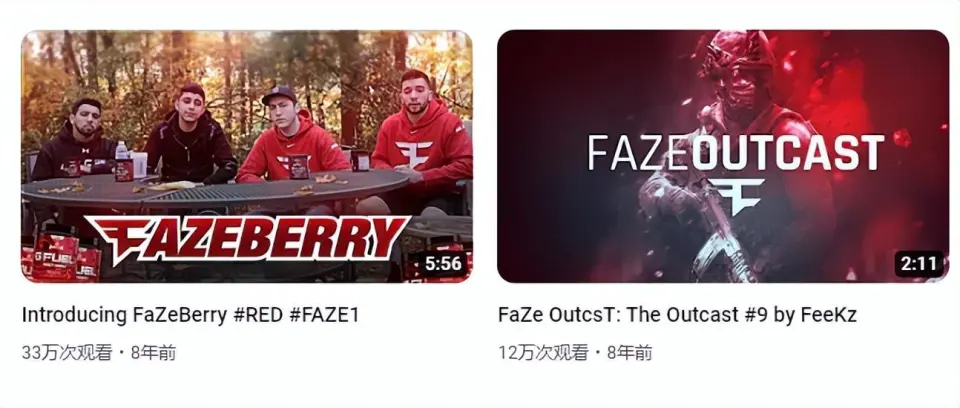The width and height of the screenshot is (960, 408).
Task: Click '8年前' under the Outcast video
Action: tap(630, 353)
